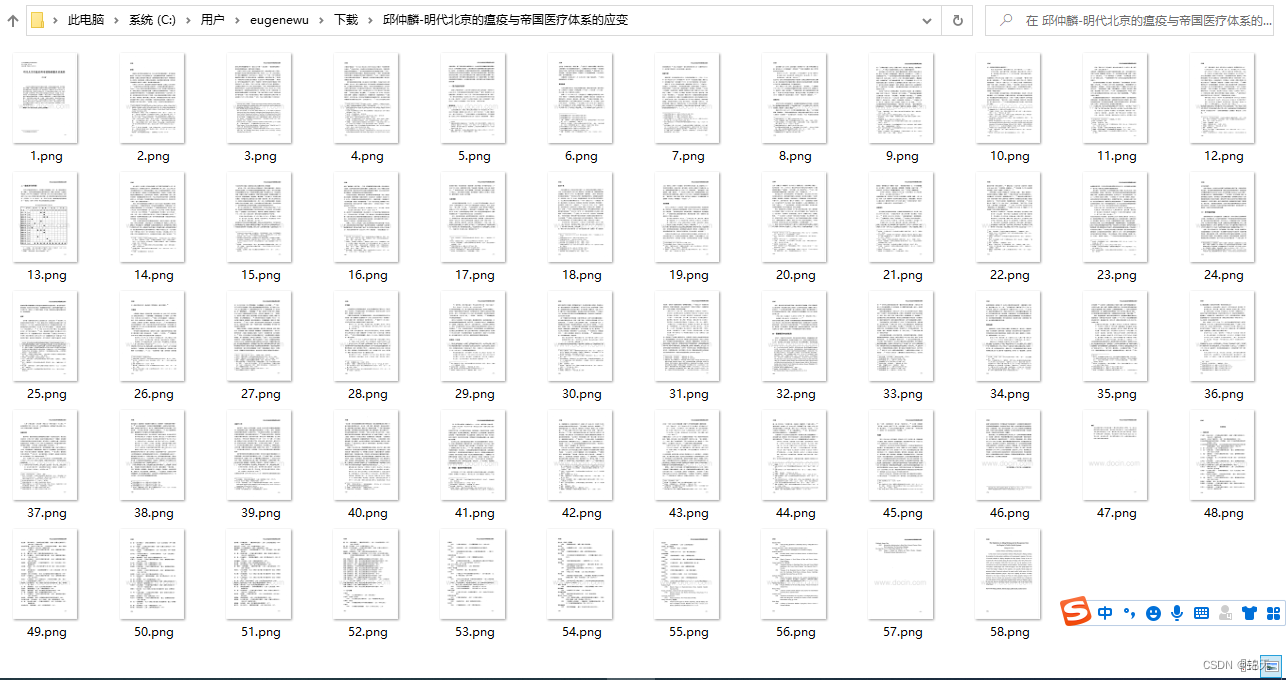Select thumbnail of 57.png

pos(902,574)
